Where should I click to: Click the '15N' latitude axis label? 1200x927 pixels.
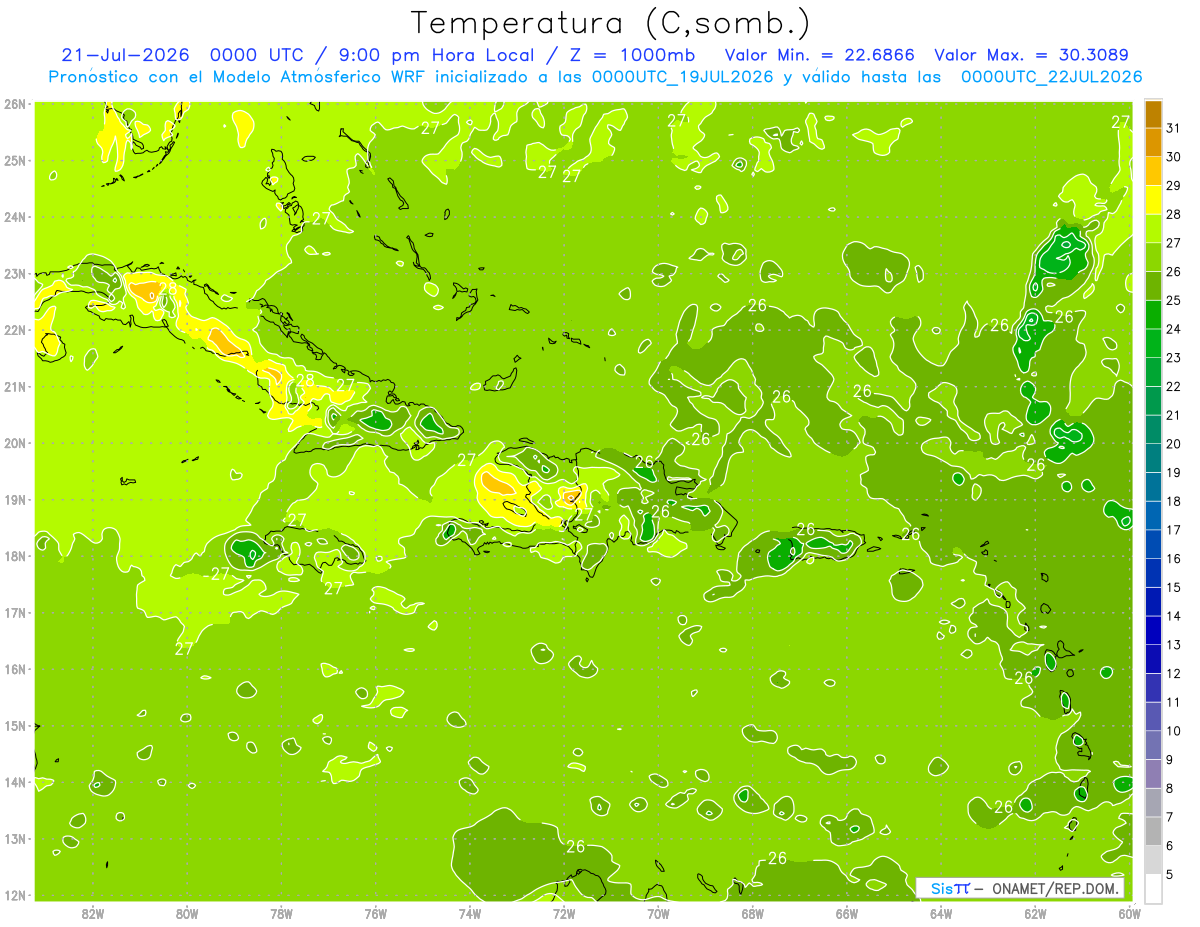point(15,725)
